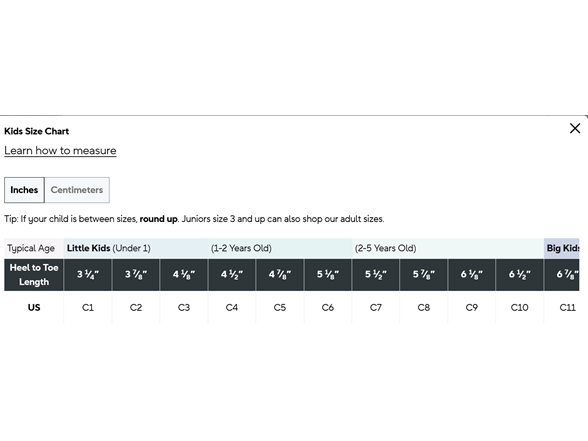Screen dimensions: 588x441
Task: Click the Big Kids age header
Action: [562, 248]
